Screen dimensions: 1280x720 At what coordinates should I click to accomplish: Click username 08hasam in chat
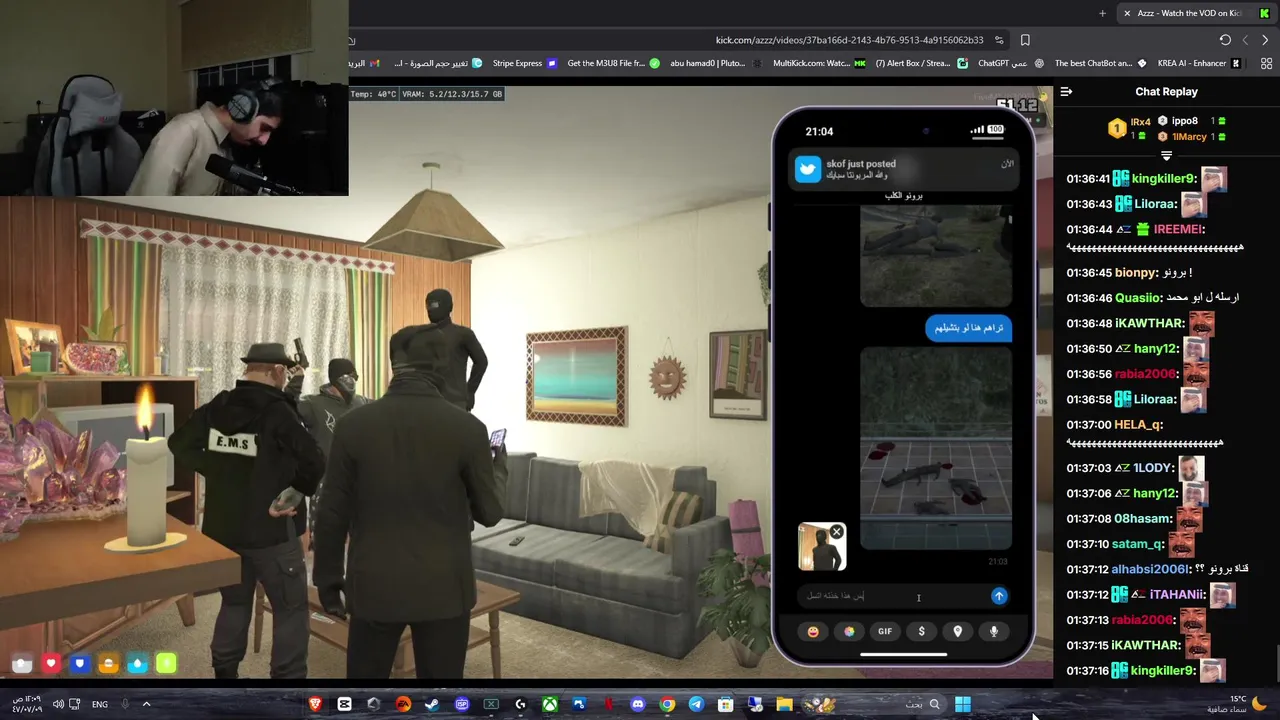pos(1143,519)
